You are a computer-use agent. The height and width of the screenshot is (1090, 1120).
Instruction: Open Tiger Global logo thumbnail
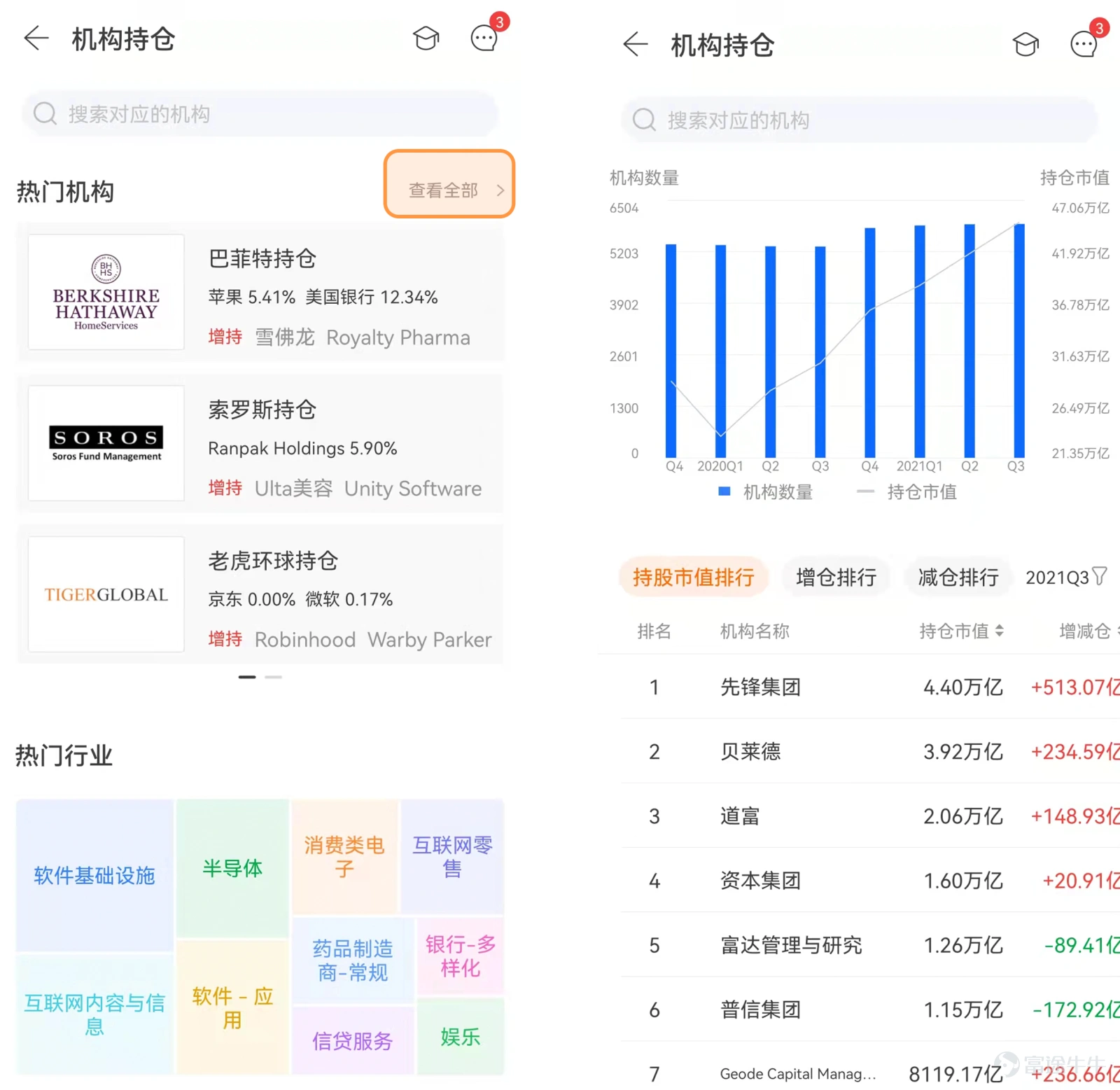(x=106, y=594)
